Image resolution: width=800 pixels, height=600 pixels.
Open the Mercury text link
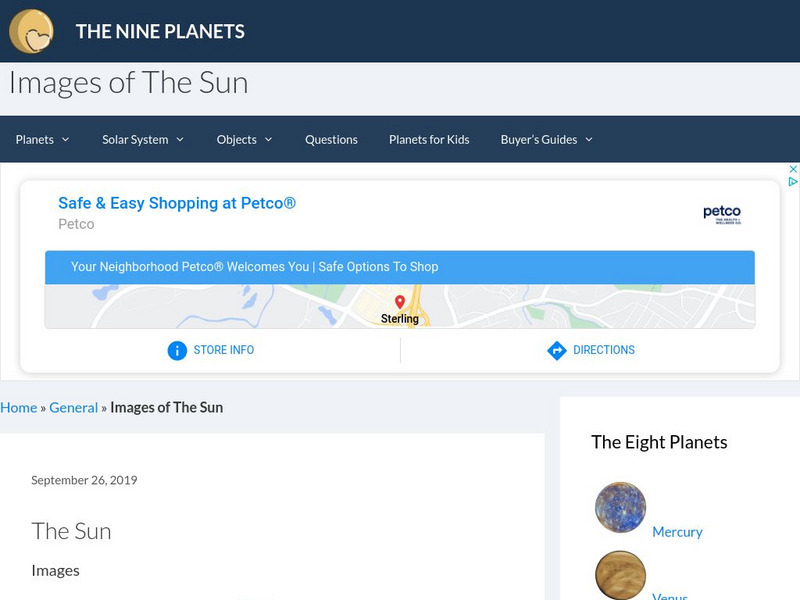(x=677, y=532)
